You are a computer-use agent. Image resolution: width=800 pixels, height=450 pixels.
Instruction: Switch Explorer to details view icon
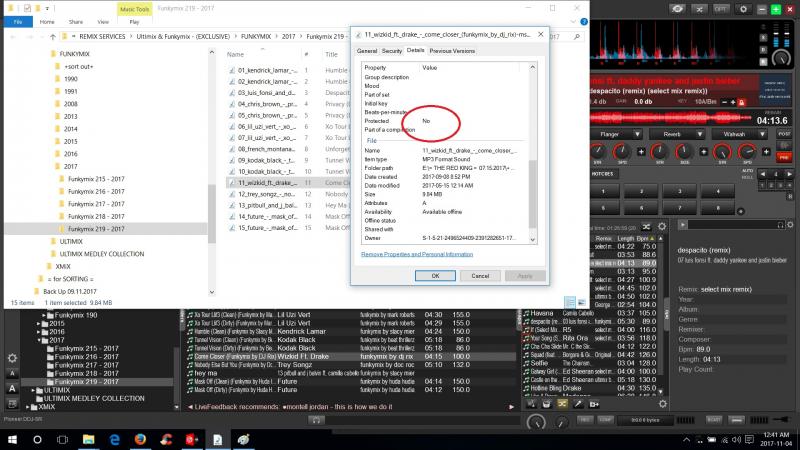(569, 302)
